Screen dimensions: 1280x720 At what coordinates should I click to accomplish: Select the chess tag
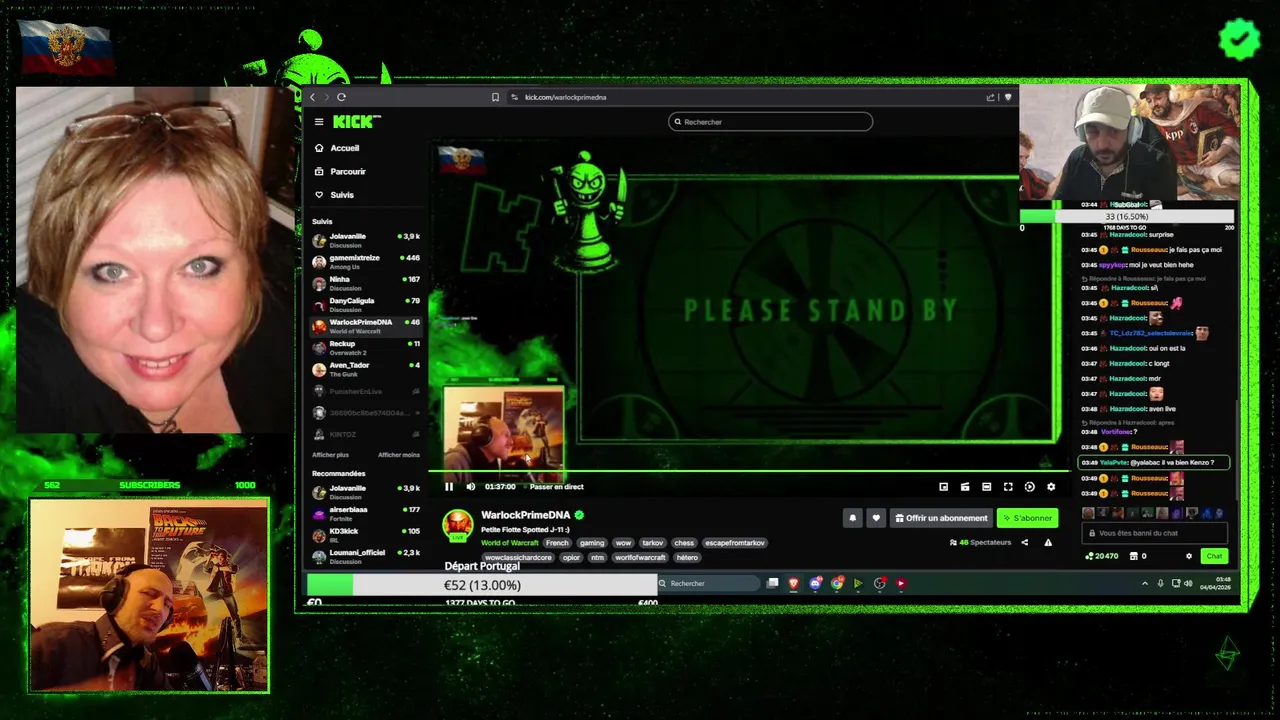point(684,543)
